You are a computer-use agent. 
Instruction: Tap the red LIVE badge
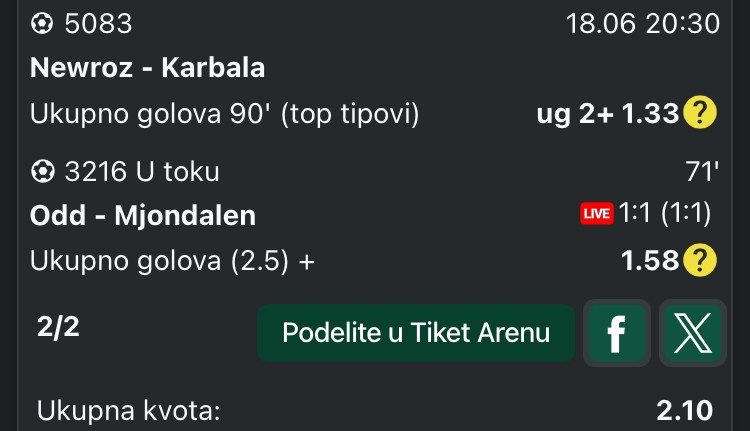(x=596, y=213)
